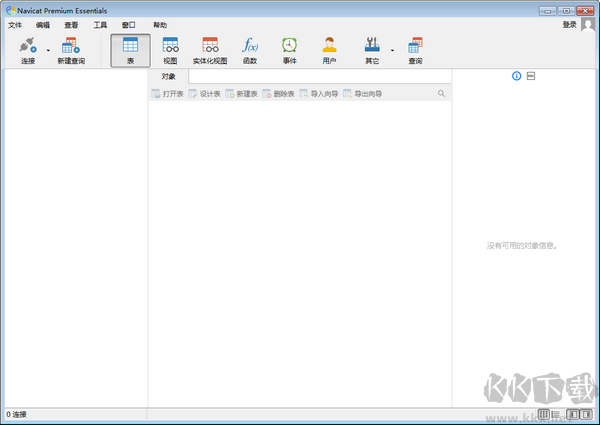Minimize the Navicat window

pyautogui.click(x=548, y=11)
